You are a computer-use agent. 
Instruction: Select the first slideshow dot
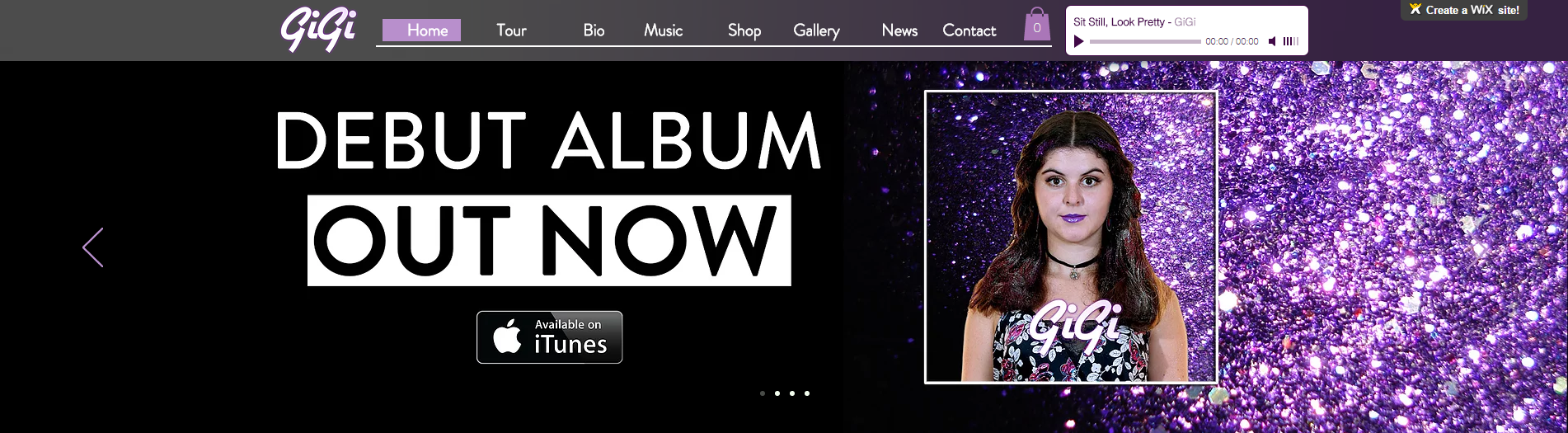click(763, 393)
